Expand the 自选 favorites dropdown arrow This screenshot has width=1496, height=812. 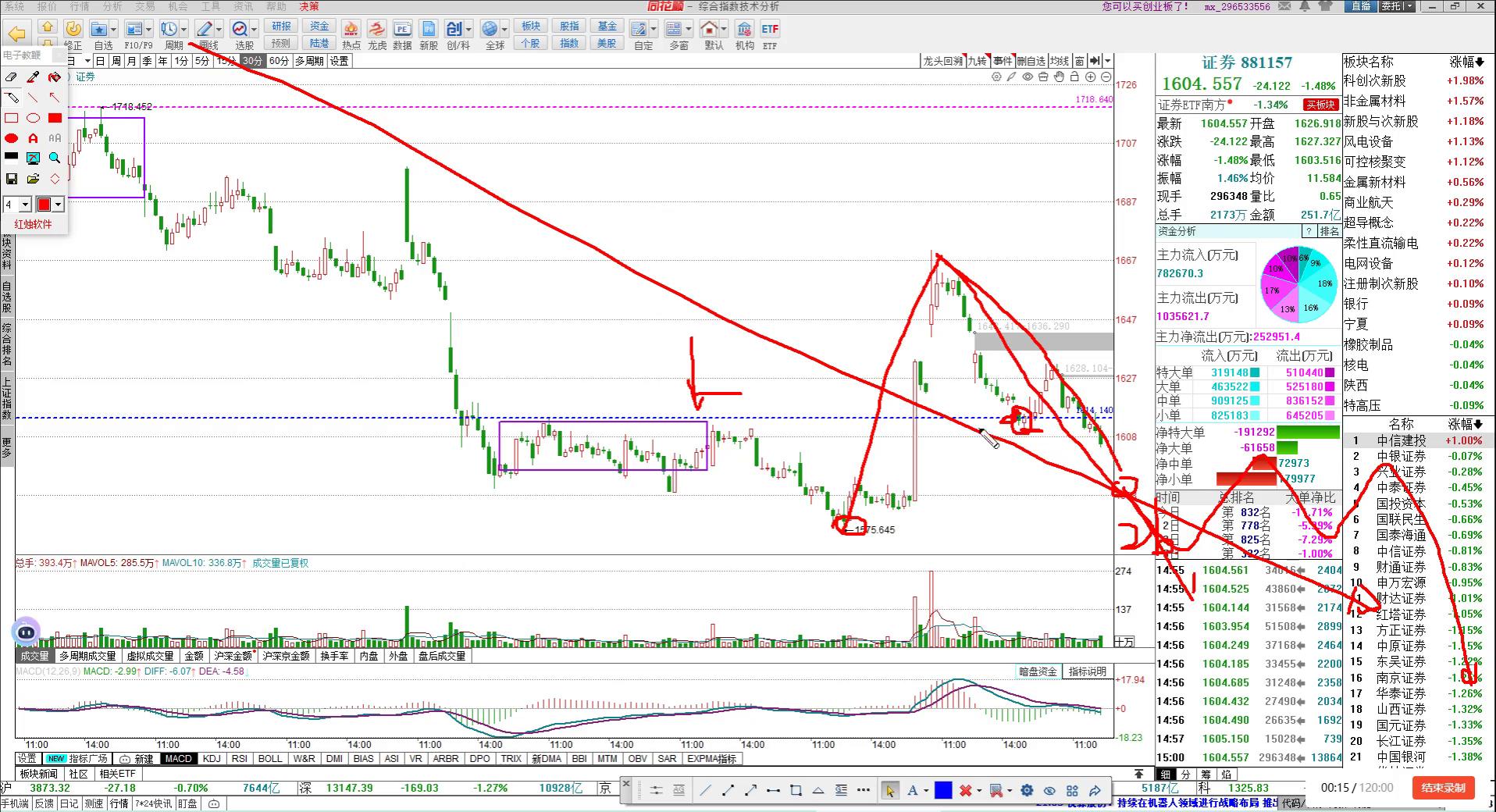[113, 30]
